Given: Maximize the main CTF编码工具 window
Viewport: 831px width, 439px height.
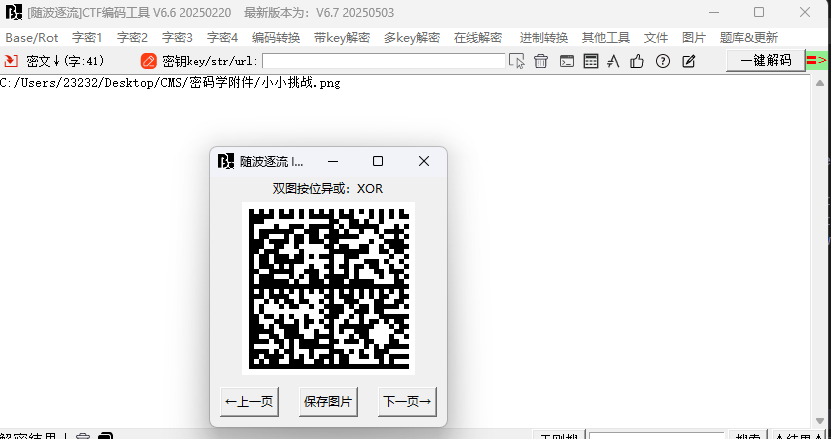Looking at the screenshot, I should click(759, 12).
